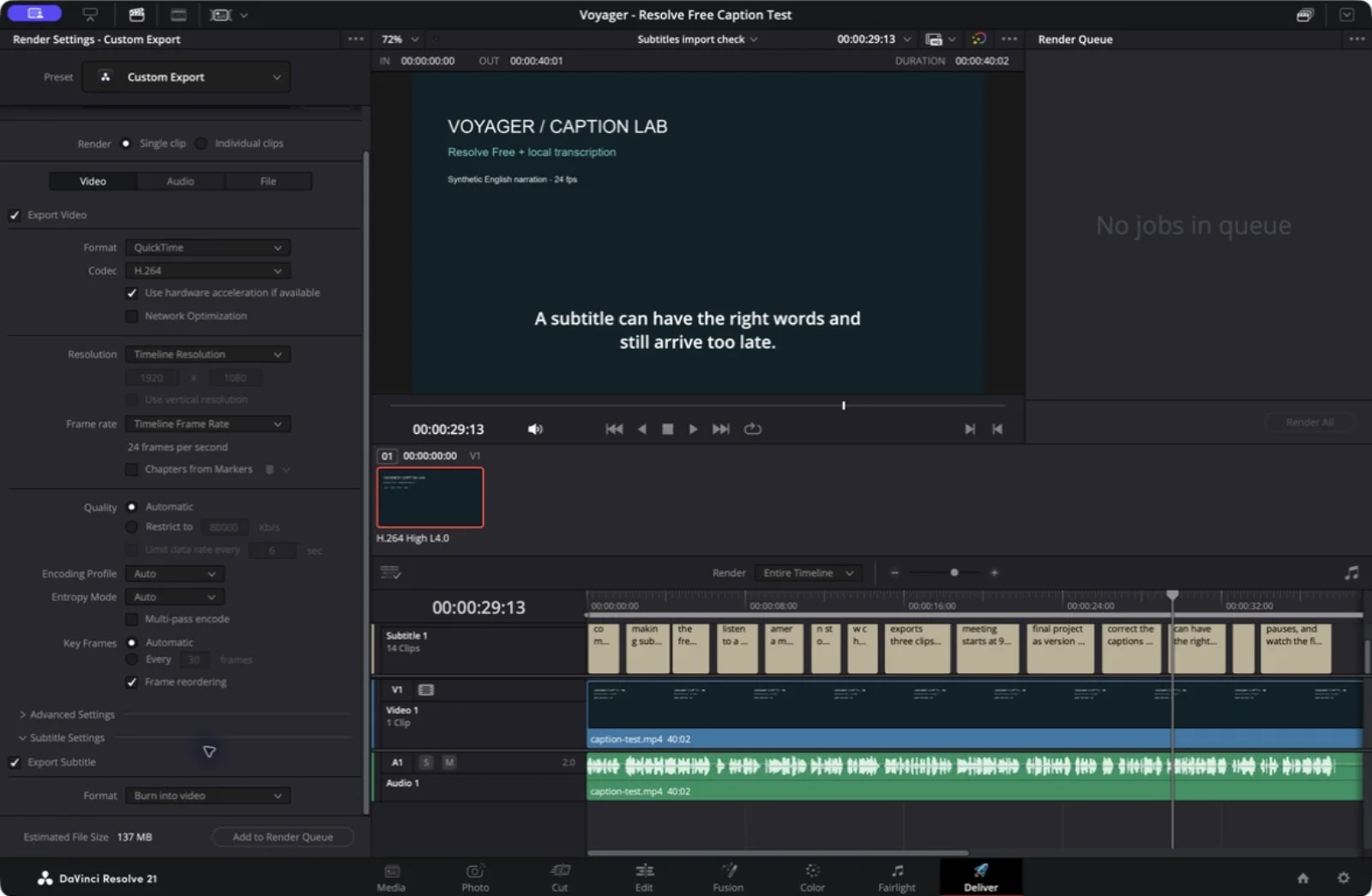Click the bypass color grades icon
This screenshot has height=896, width=1372.
coord(978,39)
